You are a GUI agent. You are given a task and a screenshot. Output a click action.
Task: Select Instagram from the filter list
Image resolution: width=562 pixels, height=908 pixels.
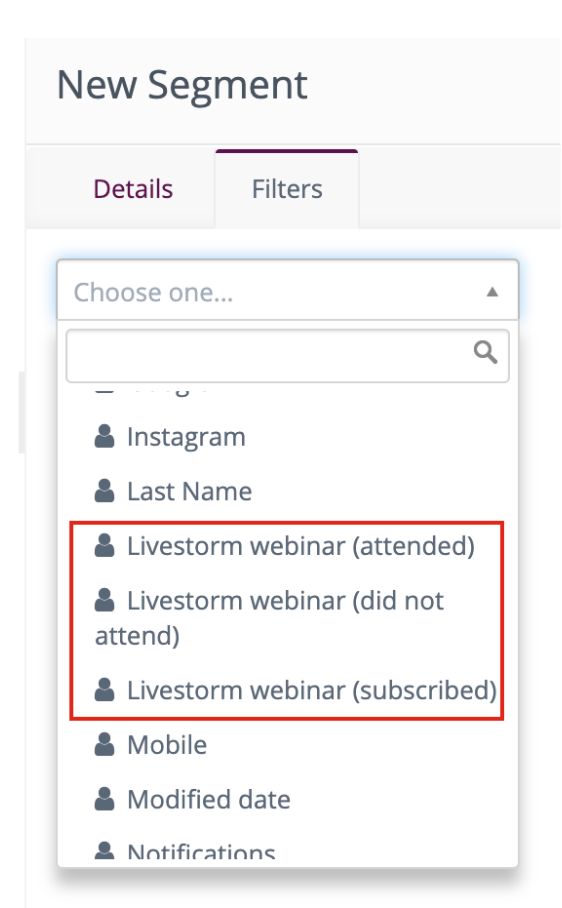coord(288,437)
